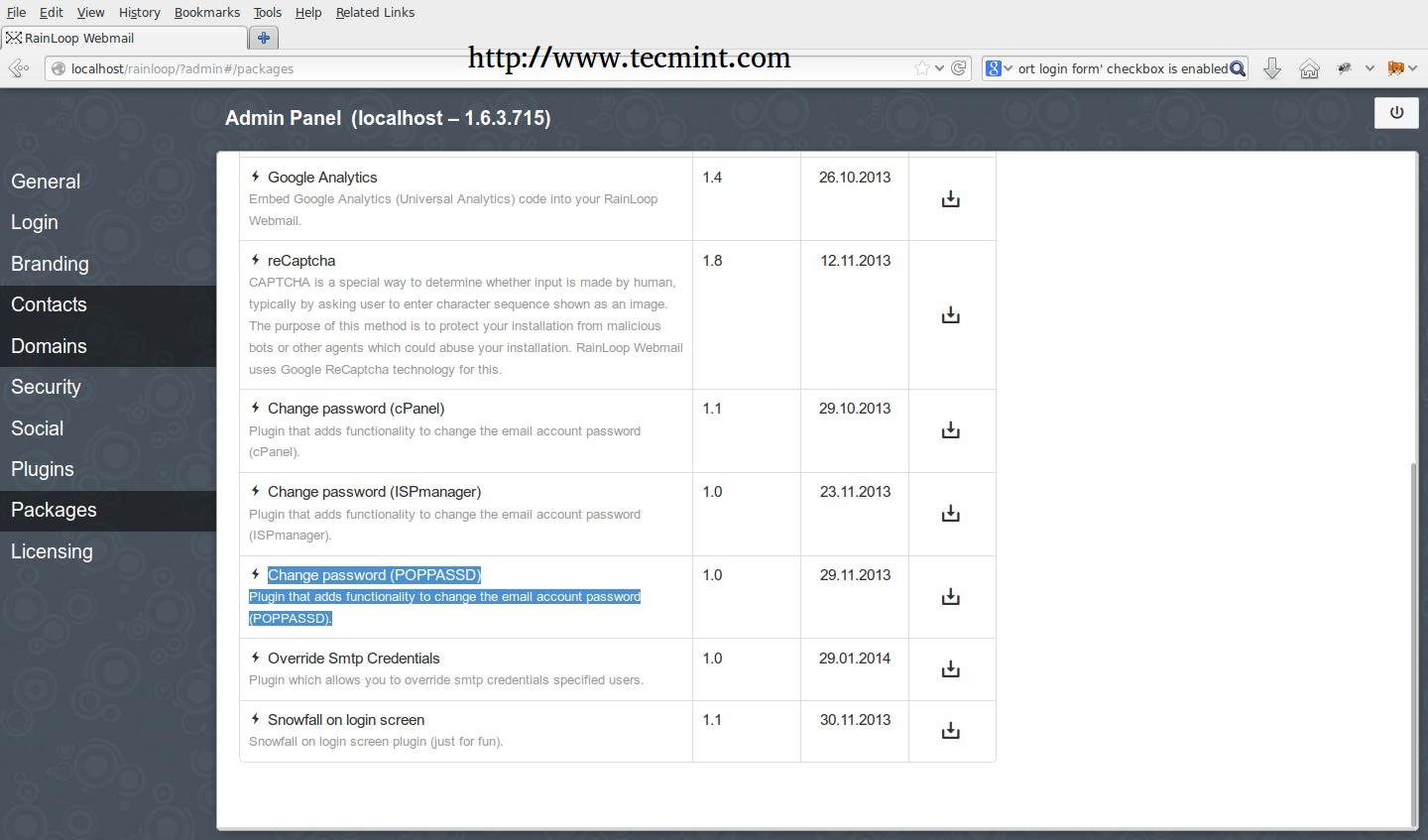The image size is (1428, 840).
Task: Open the browser home page icon
Action: [x=1309, y=68]
